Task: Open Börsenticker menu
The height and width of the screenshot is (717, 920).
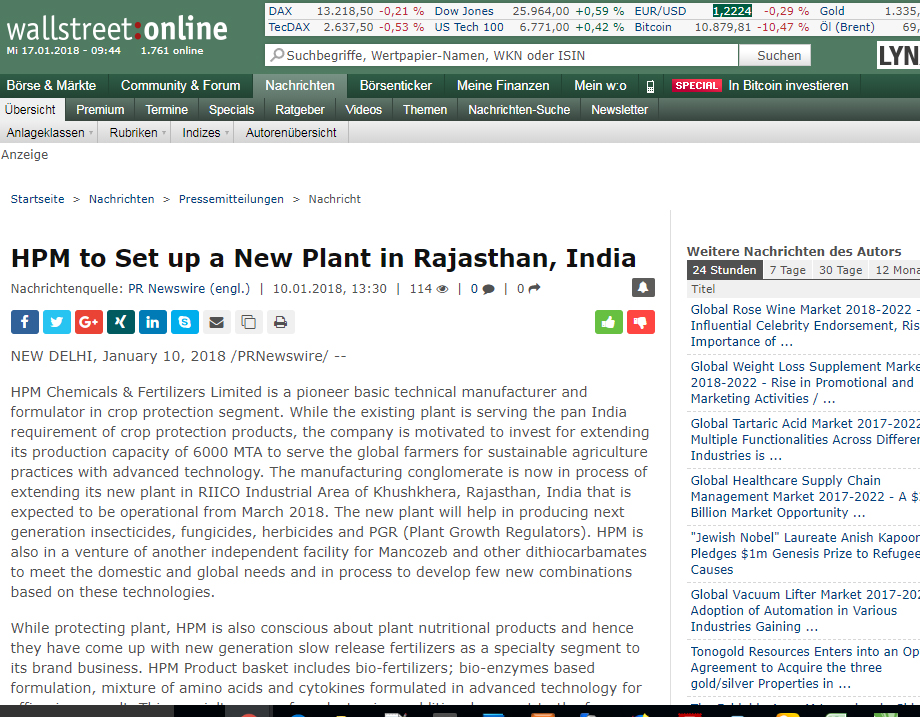Action: coord(395,86)
